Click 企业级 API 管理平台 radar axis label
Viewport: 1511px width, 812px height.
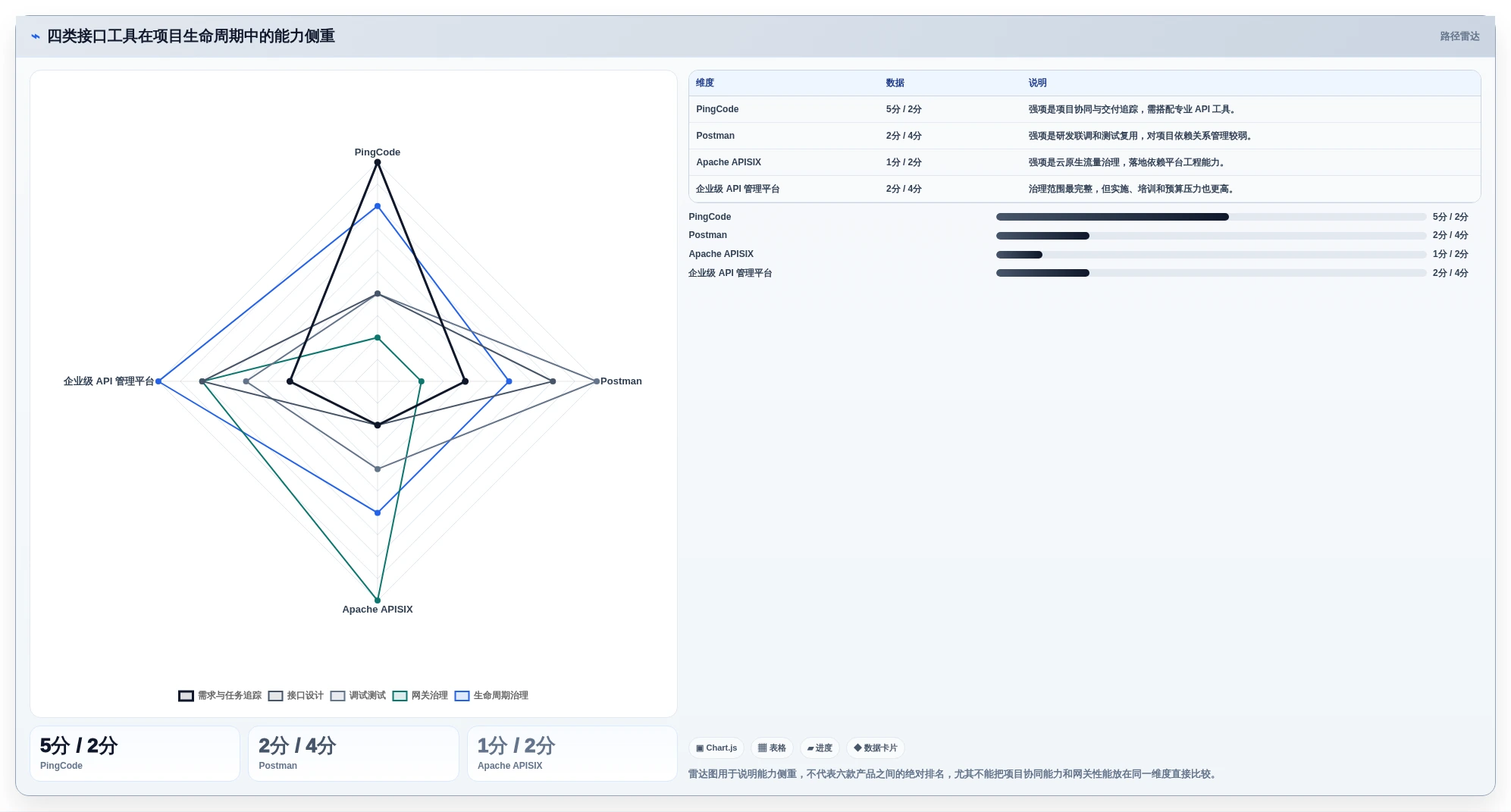pos(108,381)
